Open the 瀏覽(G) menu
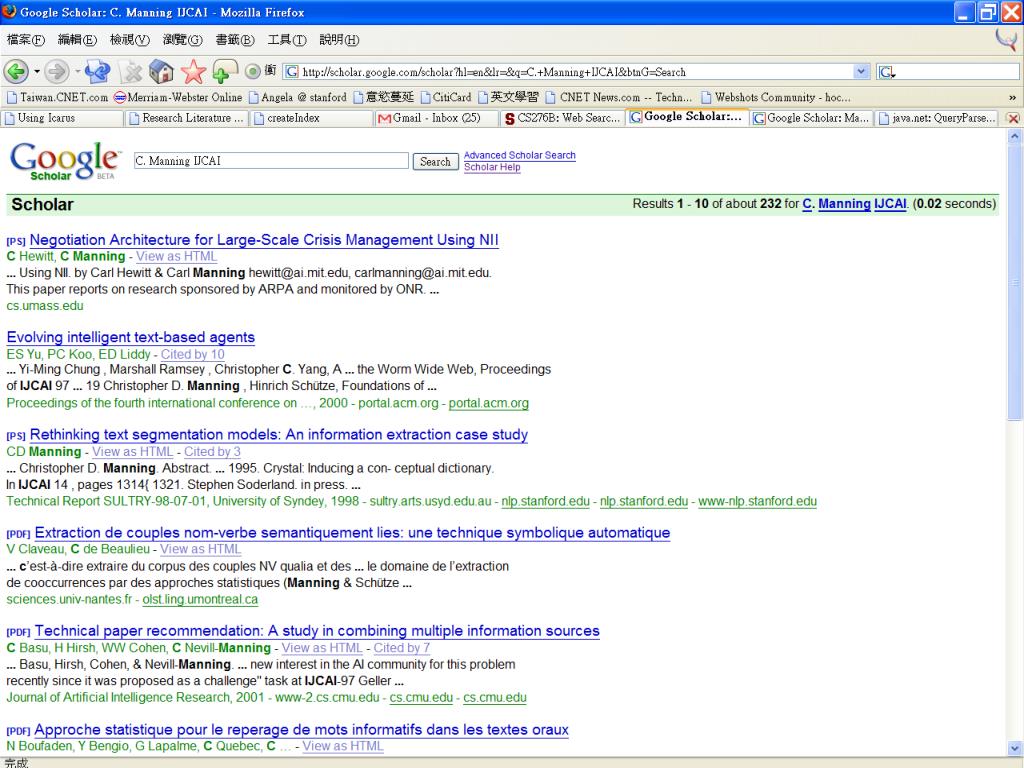This screenshot has height=768, width=1024. pyautogui.click(x=182, y=40)
